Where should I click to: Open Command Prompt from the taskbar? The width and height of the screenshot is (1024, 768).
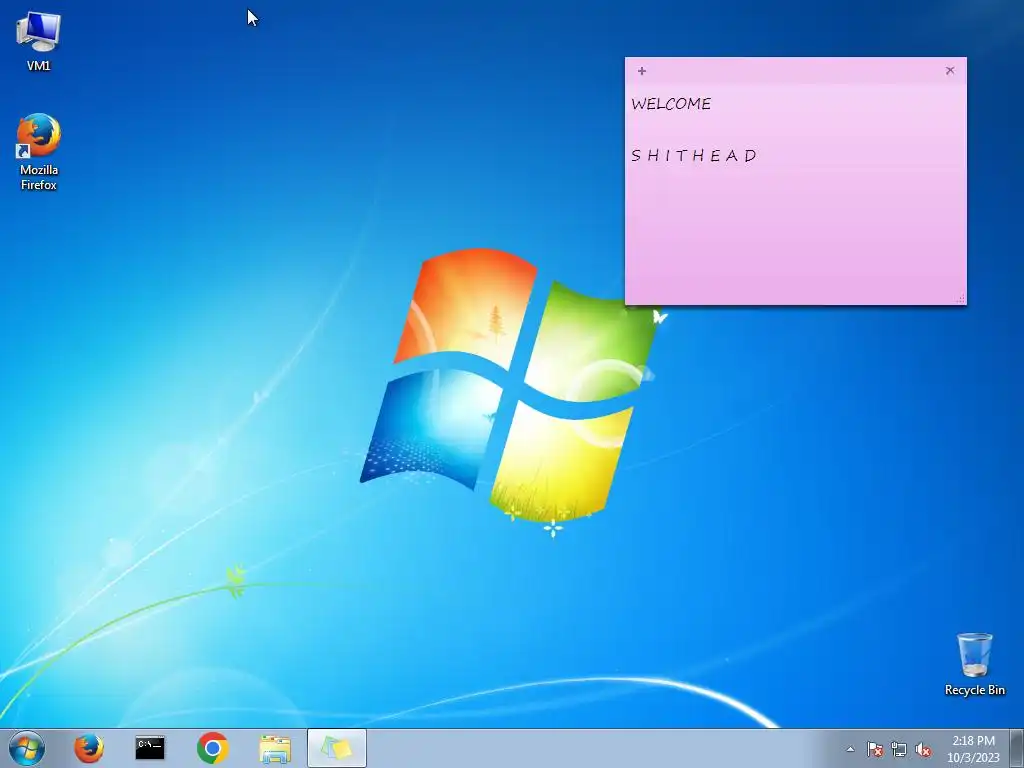point(150,748)
